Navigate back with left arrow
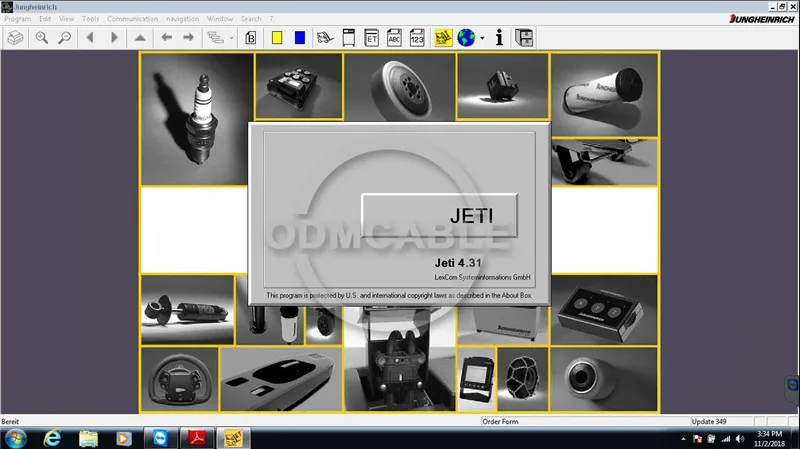Screen dimensions: 800x449 [x=166, y=38]
